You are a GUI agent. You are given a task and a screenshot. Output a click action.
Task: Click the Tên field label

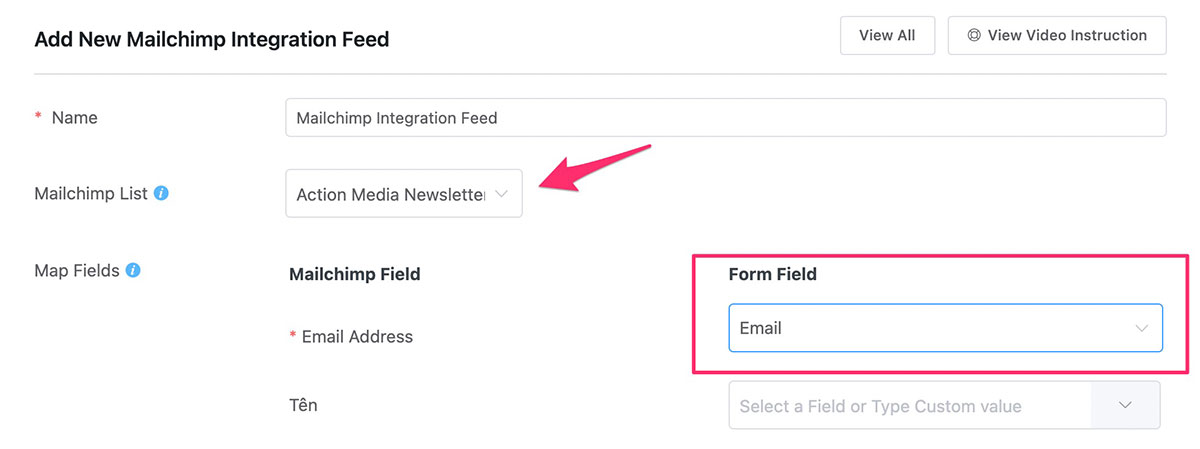[x=303, y=405]
